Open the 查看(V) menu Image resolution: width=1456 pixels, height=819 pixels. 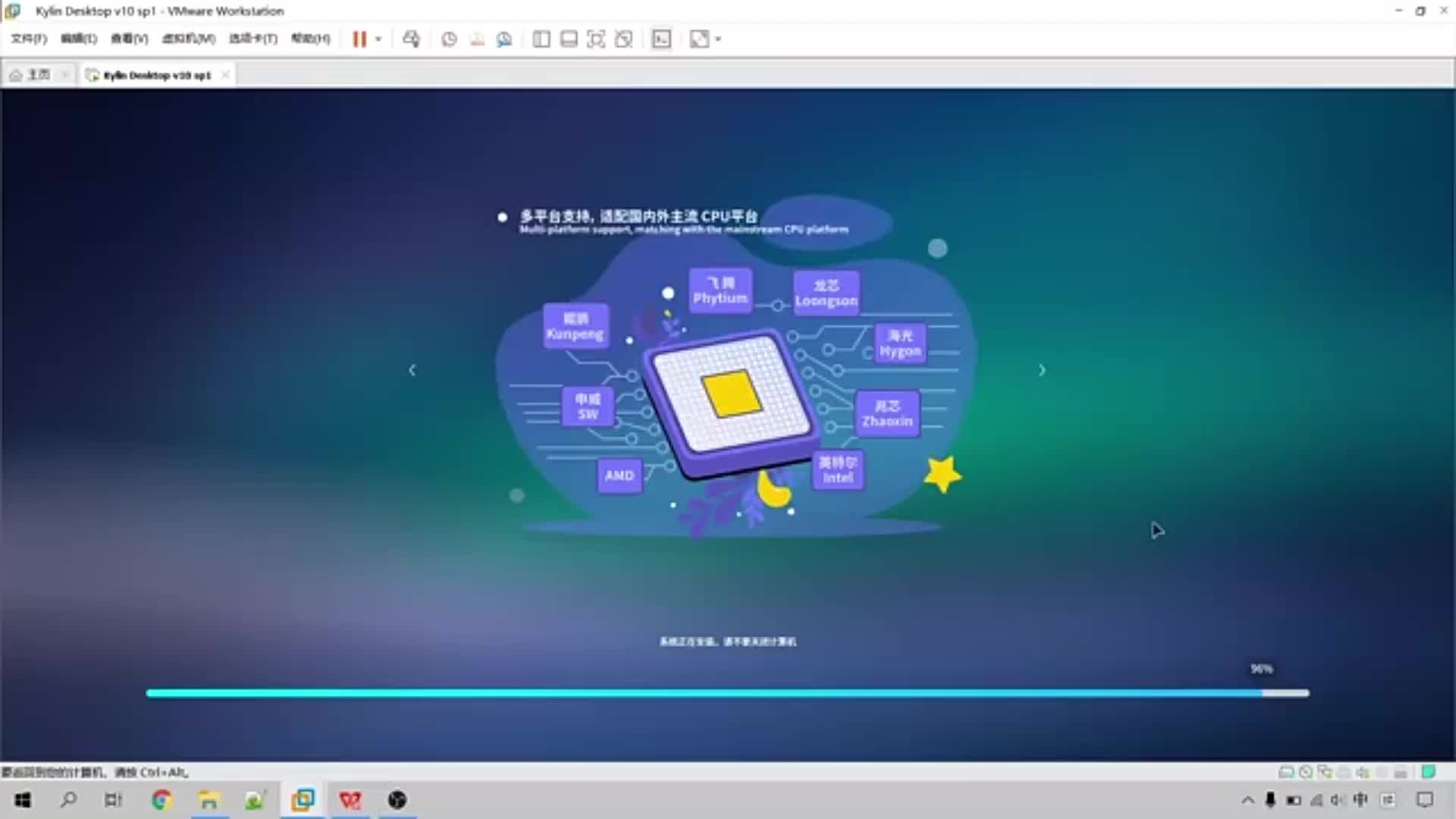[129, 39]
